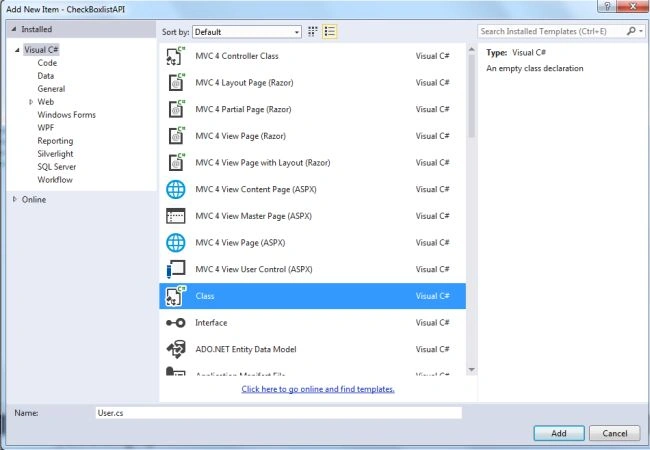Select the Data category
The width and height of the screenshot is (650, 450).
pyautogui.click(x=46, y=76)
